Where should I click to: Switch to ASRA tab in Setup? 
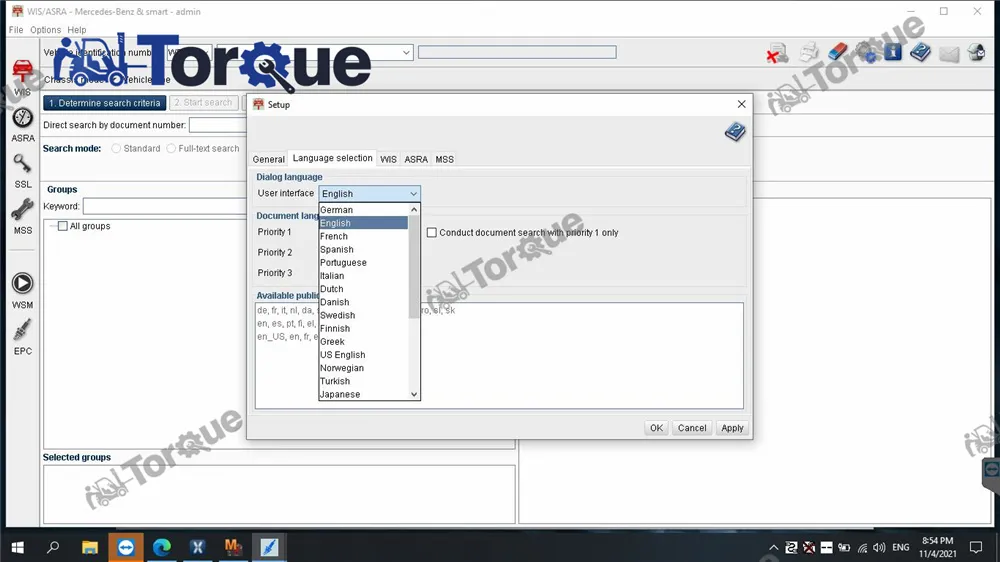tap(416, 159)
